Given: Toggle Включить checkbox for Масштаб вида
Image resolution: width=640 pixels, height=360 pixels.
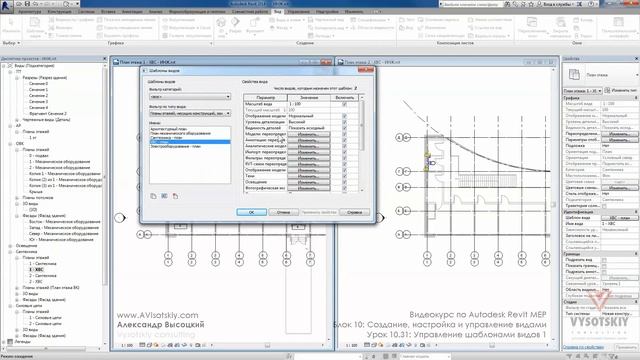Looking at the screenshot, I should [x=344, y=104].
